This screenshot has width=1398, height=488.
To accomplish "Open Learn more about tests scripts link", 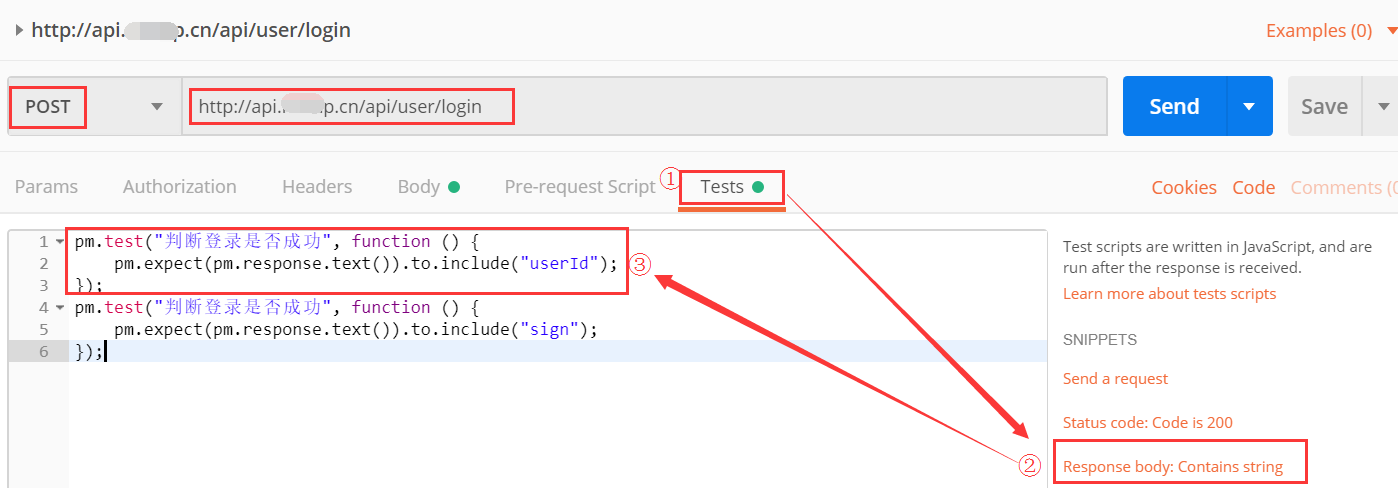I will 1169,294.
